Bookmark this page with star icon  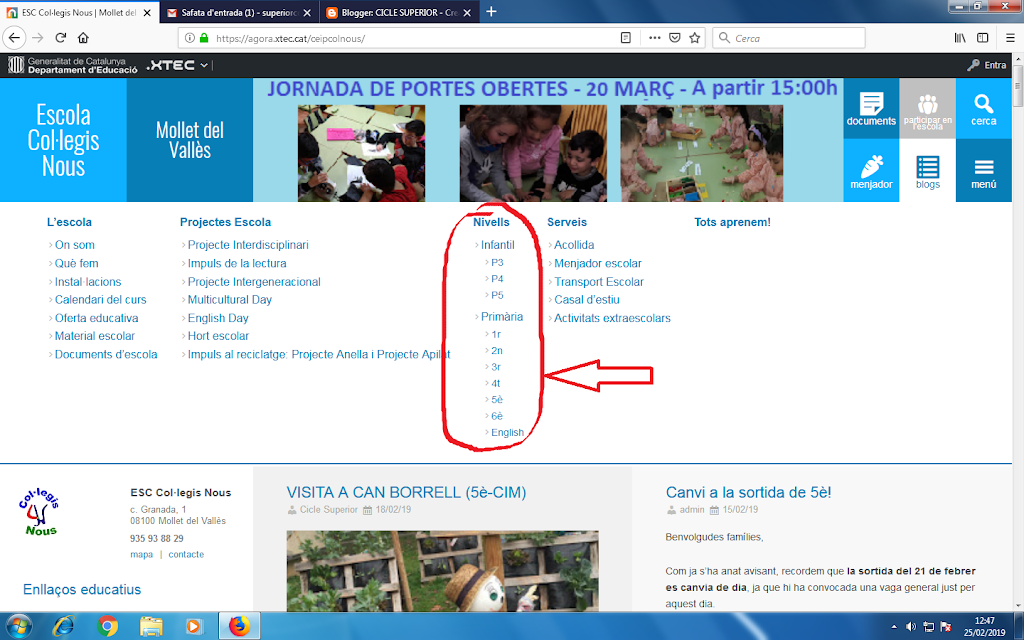[x=695, y=38]
